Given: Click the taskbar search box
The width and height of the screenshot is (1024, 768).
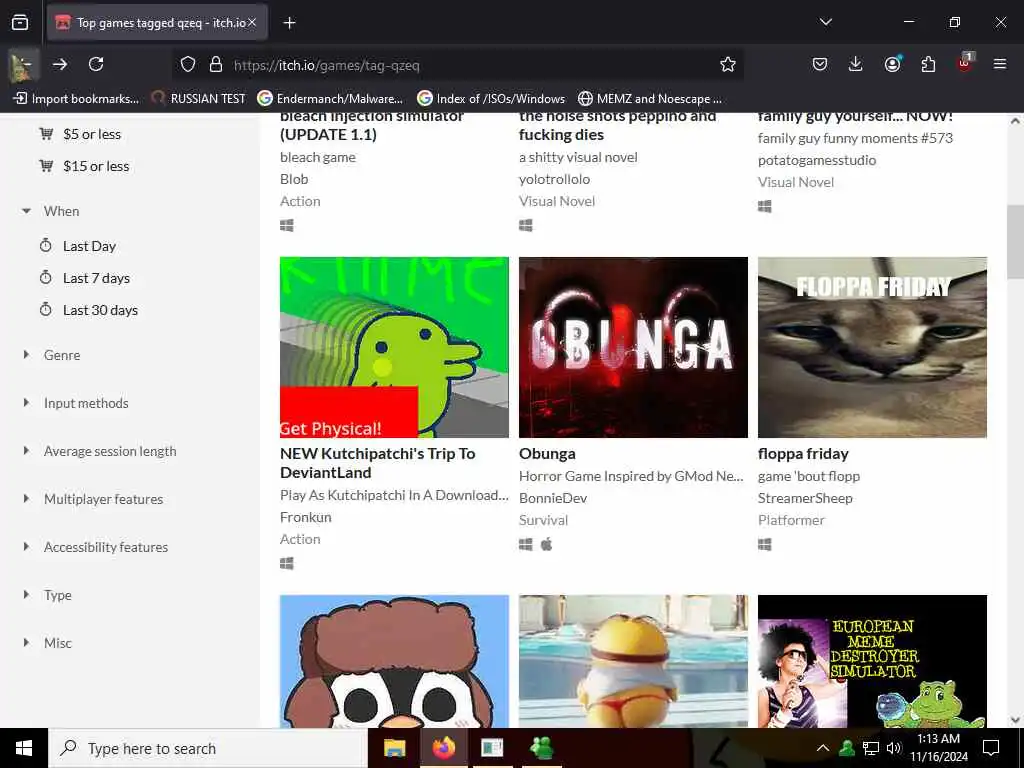Looking at the screenshot, I should click(208, 748).
